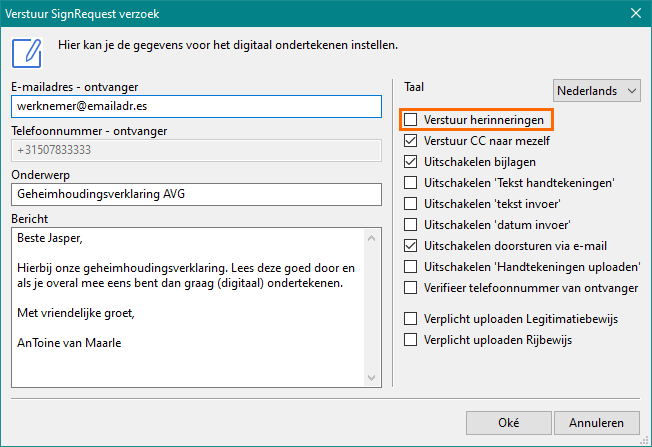The image size is (652, 447).
Task: Click 'Met vriendelijke groet,' in the message
Action: (76, 313)
